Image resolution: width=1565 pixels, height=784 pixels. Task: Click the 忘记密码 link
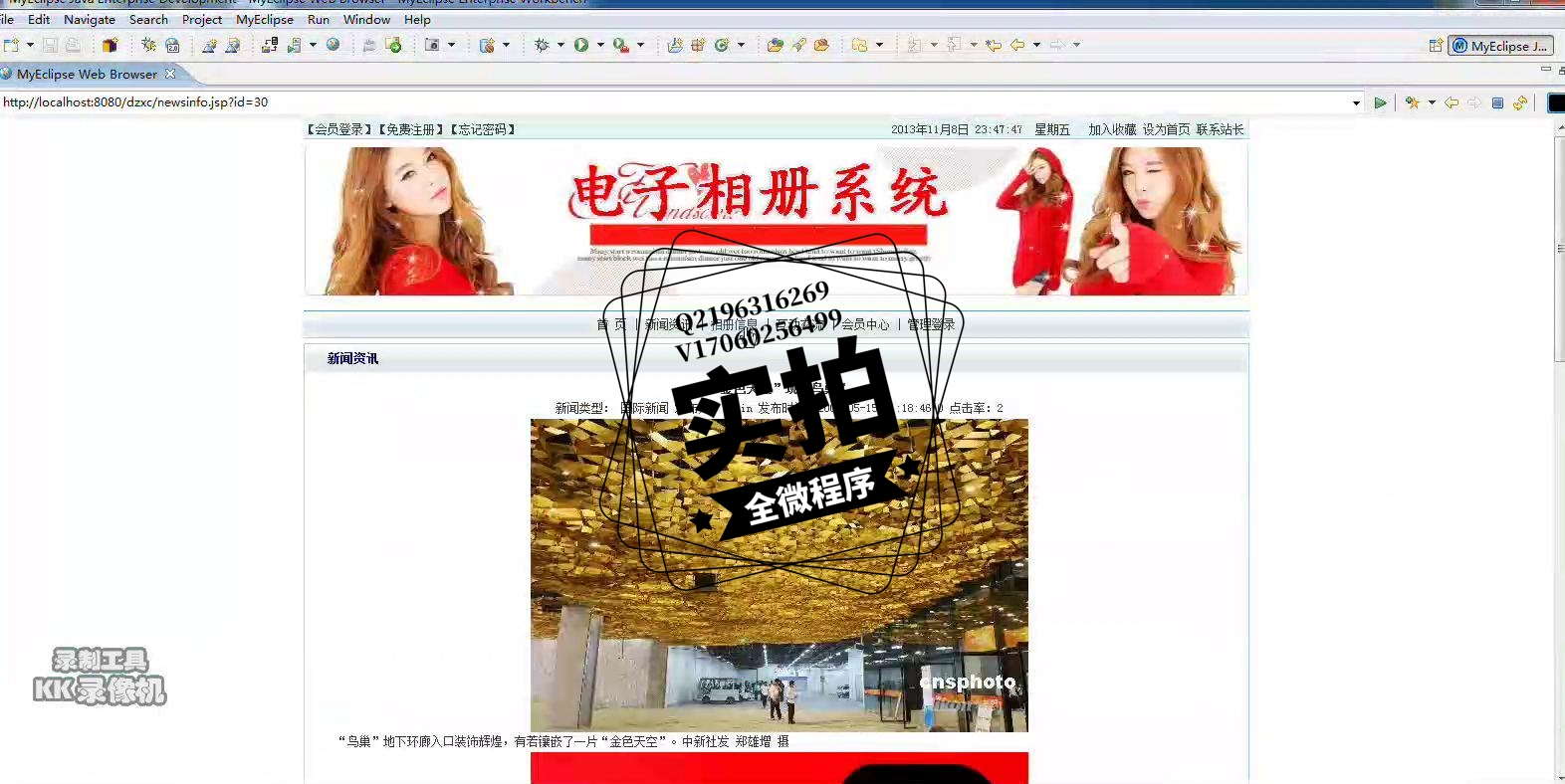(x=483, y=129)
